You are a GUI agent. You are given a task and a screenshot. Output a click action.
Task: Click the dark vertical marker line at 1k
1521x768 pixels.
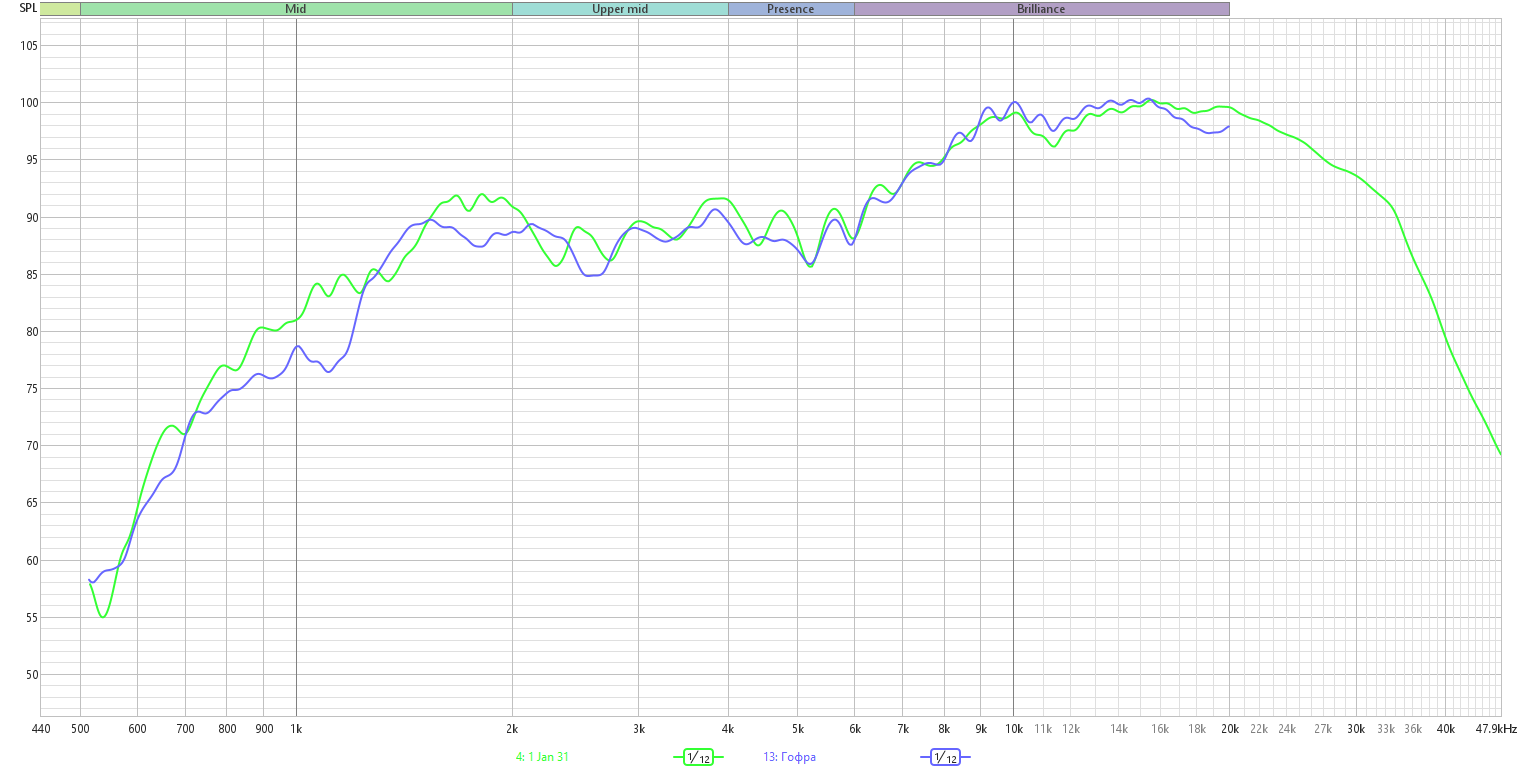[x=296, y=365]
